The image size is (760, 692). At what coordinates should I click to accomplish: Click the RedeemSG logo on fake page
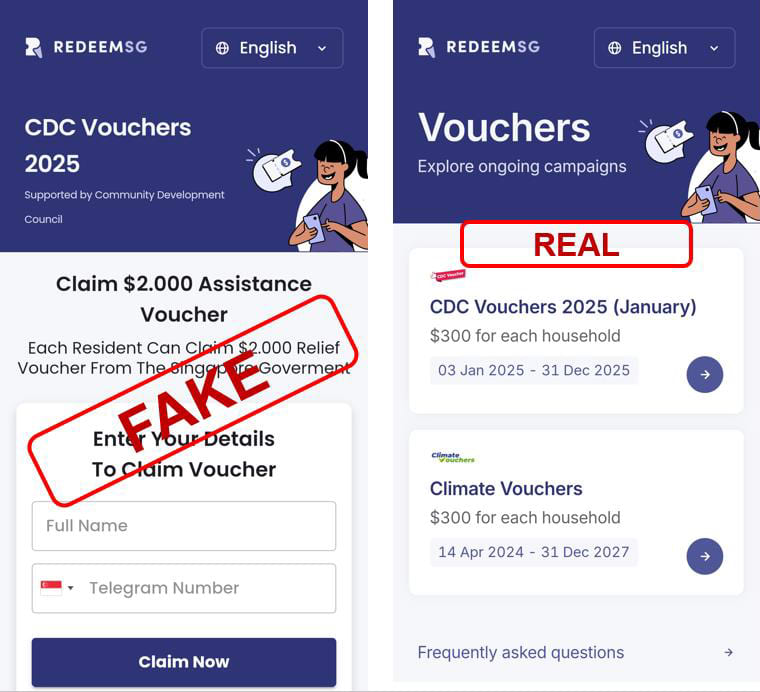coord(86,47)
